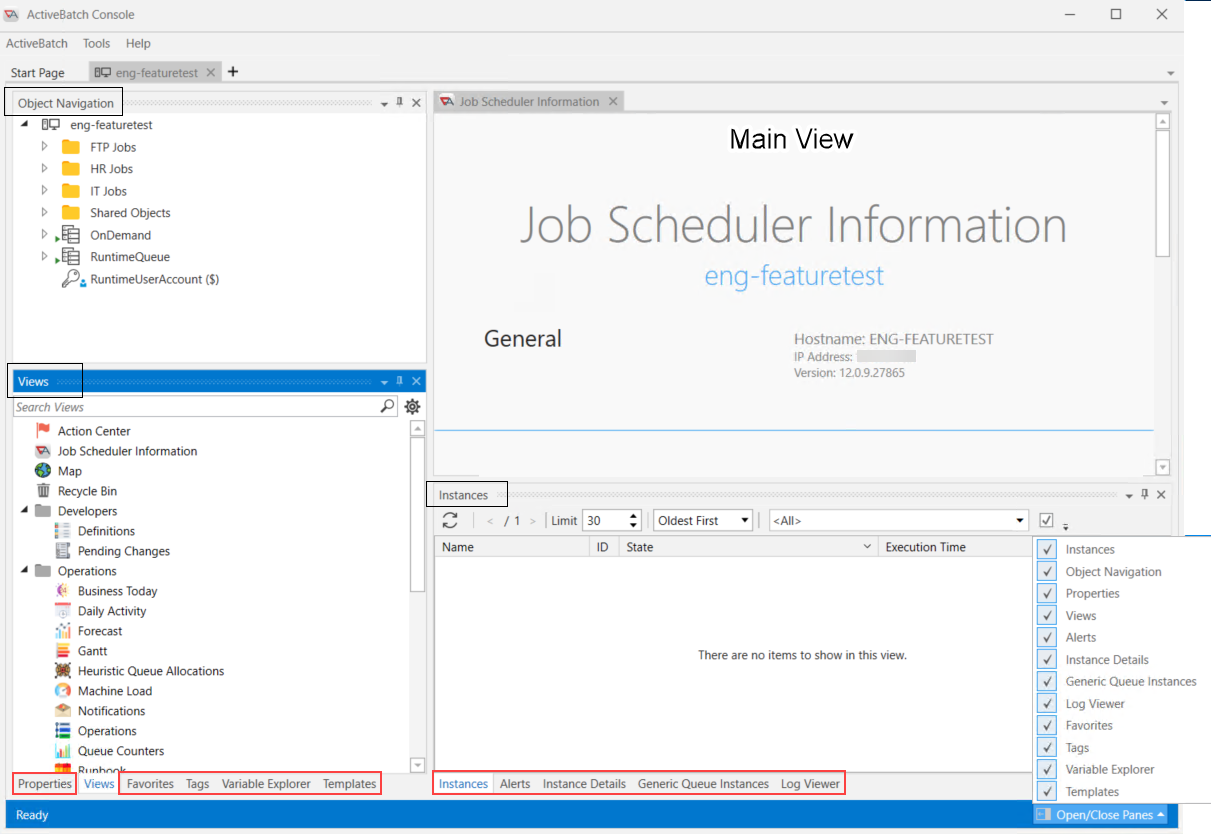Switch to the Start Page tab
The width and height of the screenshot is (1212, 834).
pyautogui.click(x=38, y=73)
